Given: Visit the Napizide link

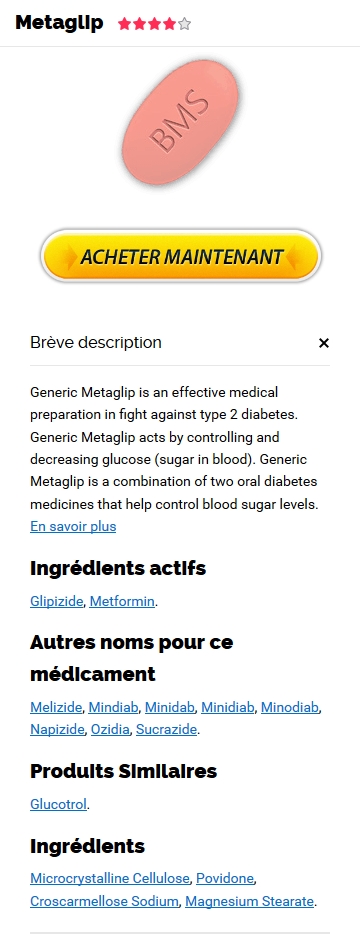Looking at the screenshot, I should pyautogui.click(x=57, y=729).
